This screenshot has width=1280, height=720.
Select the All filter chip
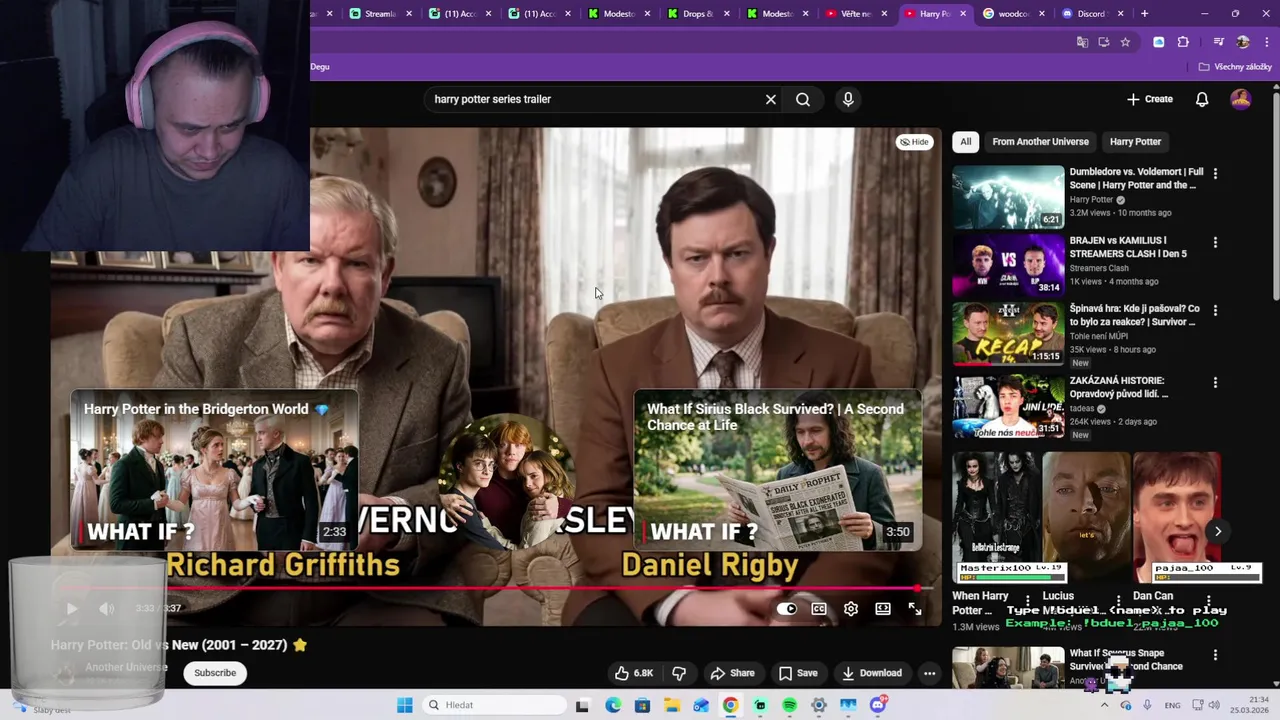click(965, 142)
